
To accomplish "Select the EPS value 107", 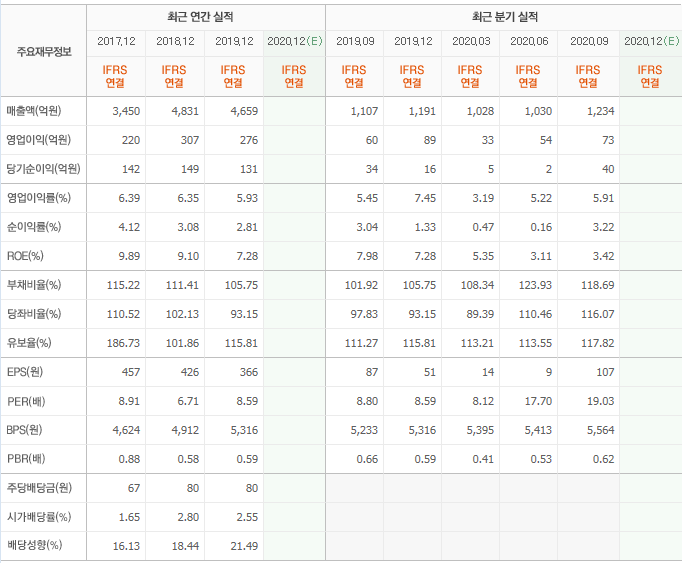I will point(605,372).
